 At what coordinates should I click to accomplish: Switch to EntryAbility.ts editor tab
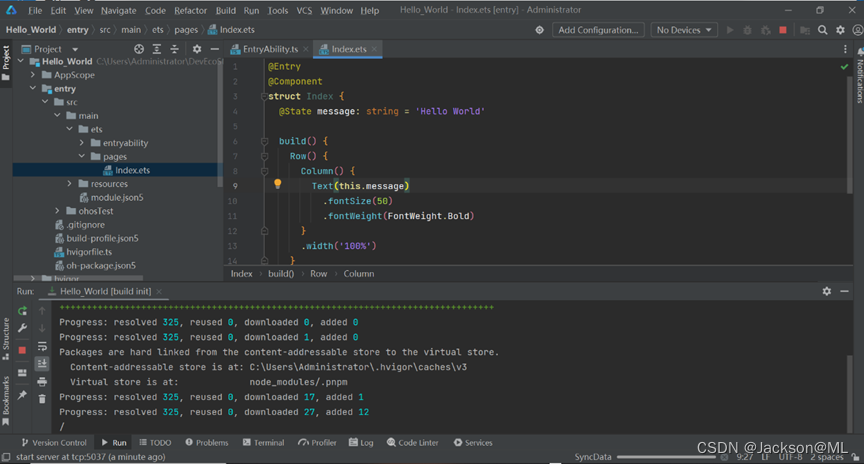pos(268,49)
